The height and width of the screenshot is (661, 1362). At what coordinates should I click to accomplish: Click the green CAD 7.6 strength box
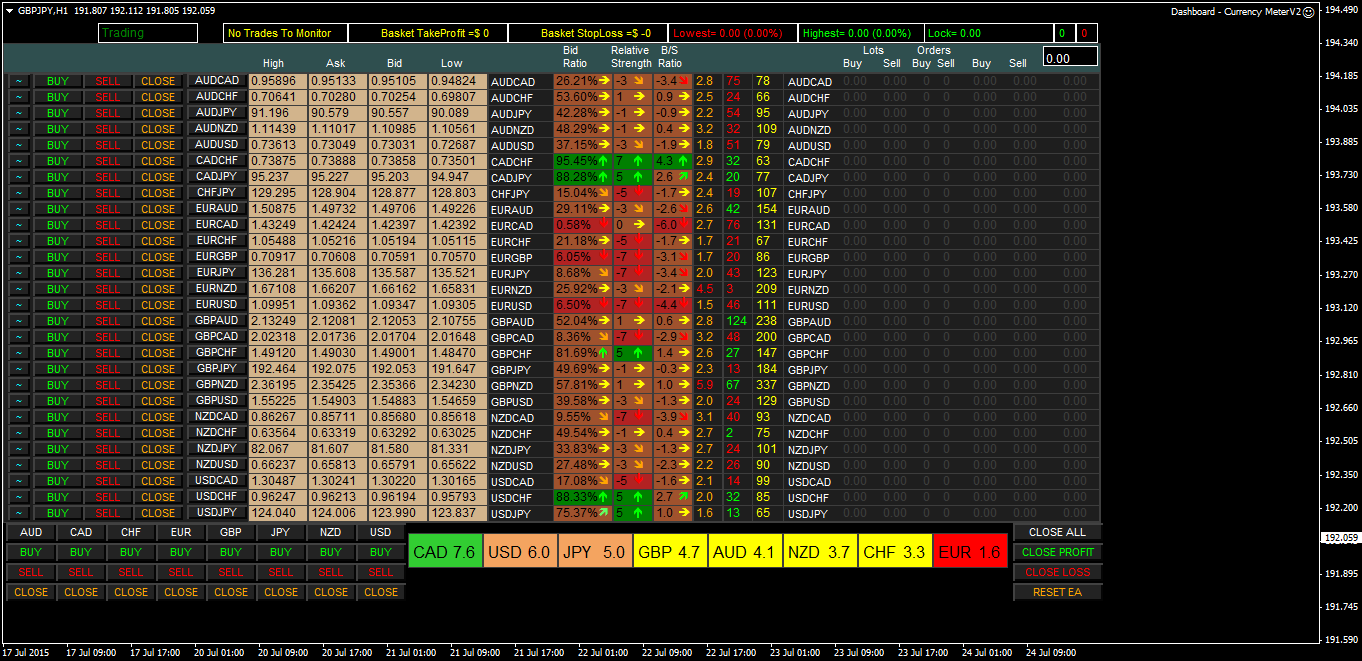pos(445,551)
